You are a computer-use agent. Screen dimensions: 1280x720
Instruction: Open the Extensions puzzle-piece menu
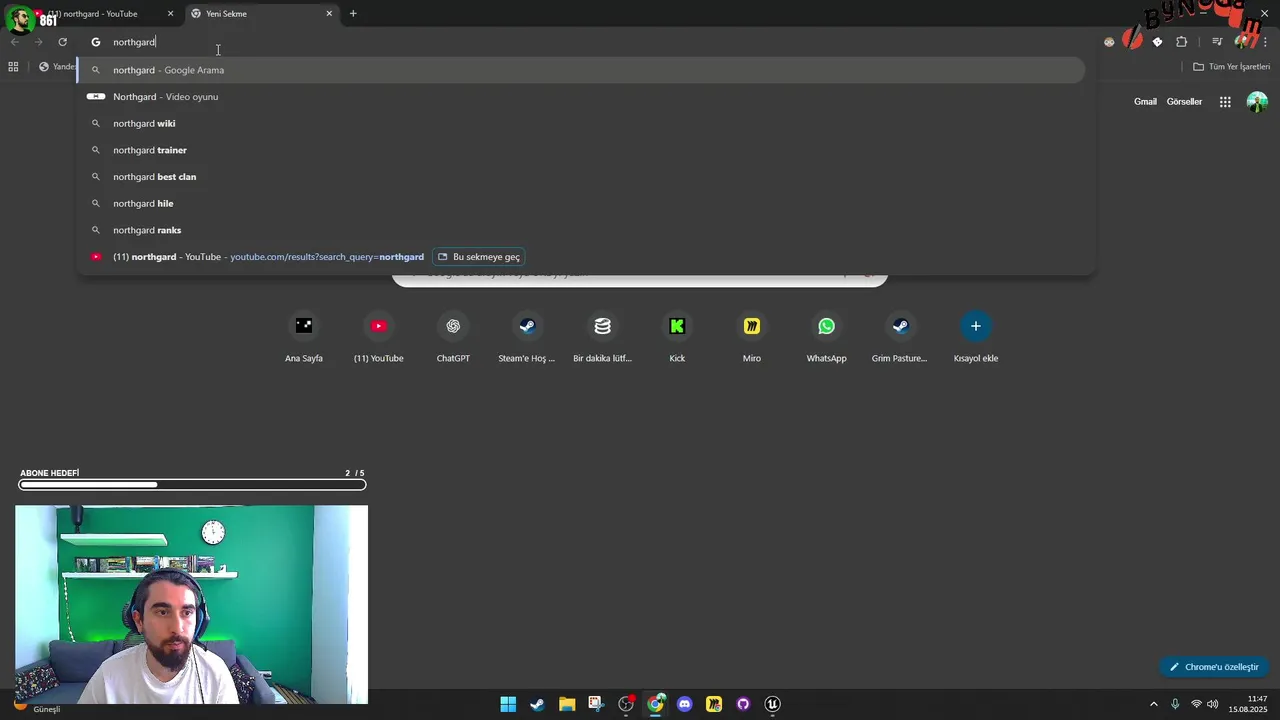(1181, 42)
